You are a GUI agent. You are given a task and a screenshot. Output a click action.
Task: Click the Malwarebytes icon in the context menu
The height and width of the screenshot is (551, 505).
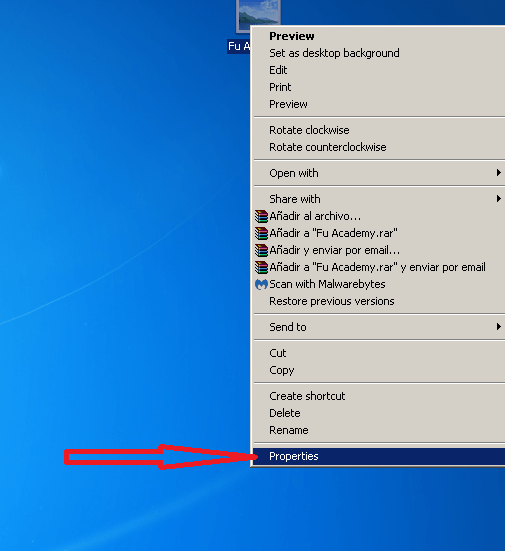tap(261, 284)
